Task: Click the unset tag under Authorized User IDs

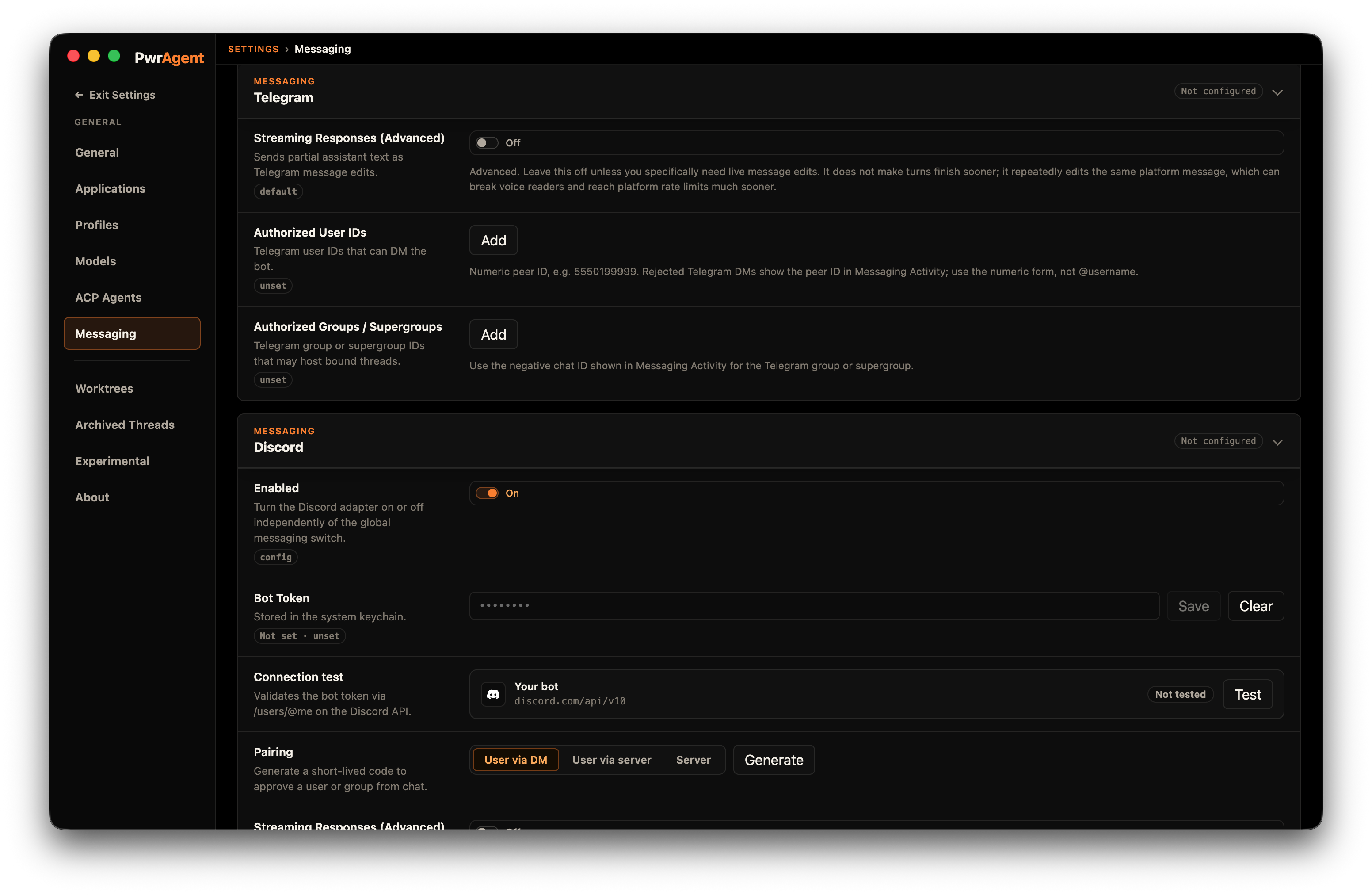Action: click(x=273, y=286)
